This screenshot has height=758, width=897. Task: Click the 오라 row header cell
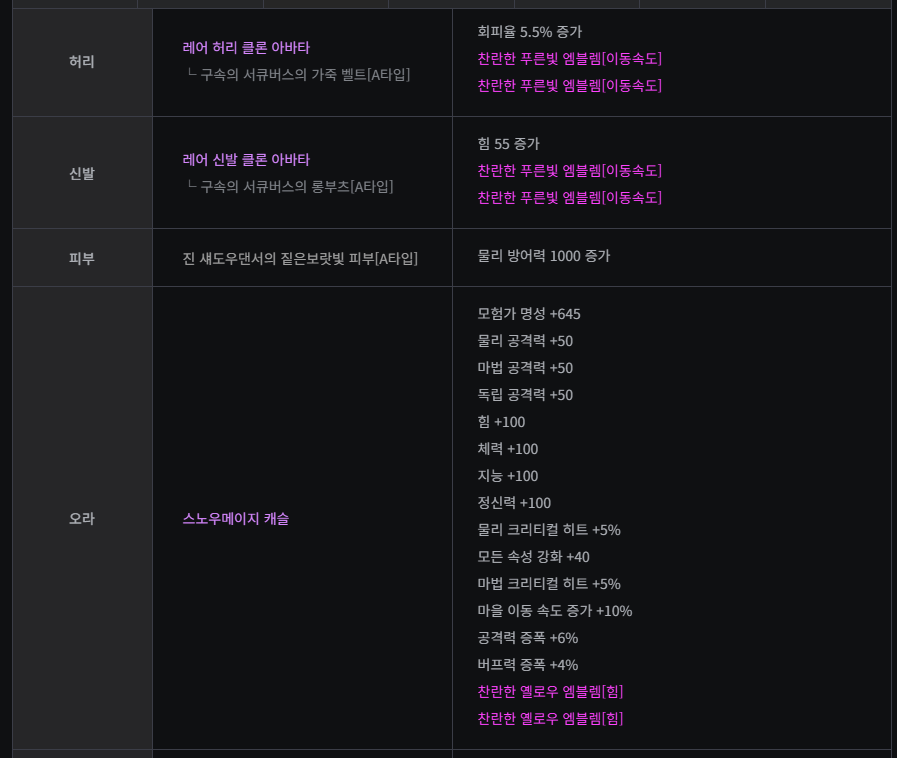[82, 519]
